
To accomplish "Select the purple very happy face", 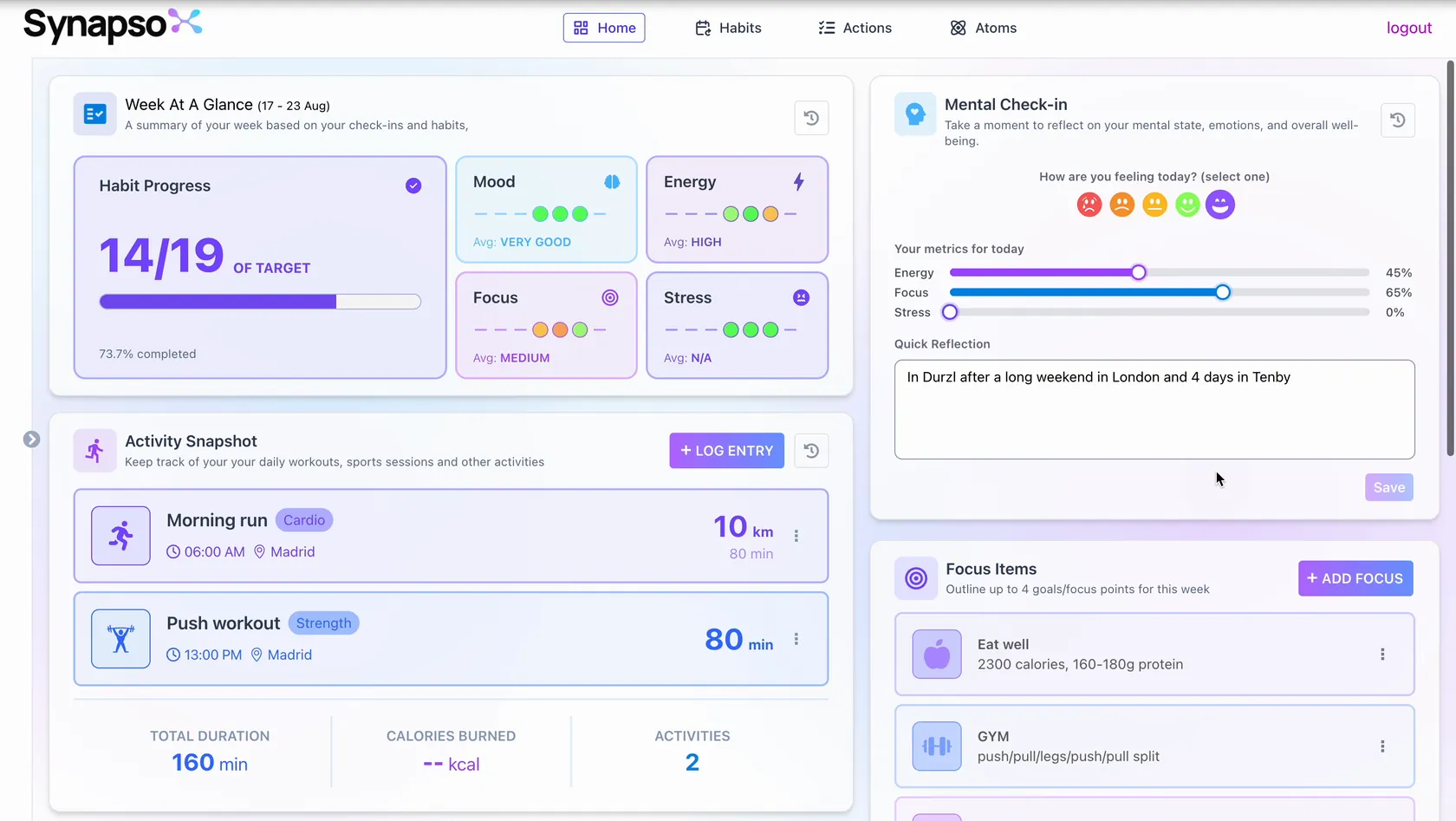I will (1220, 205).
